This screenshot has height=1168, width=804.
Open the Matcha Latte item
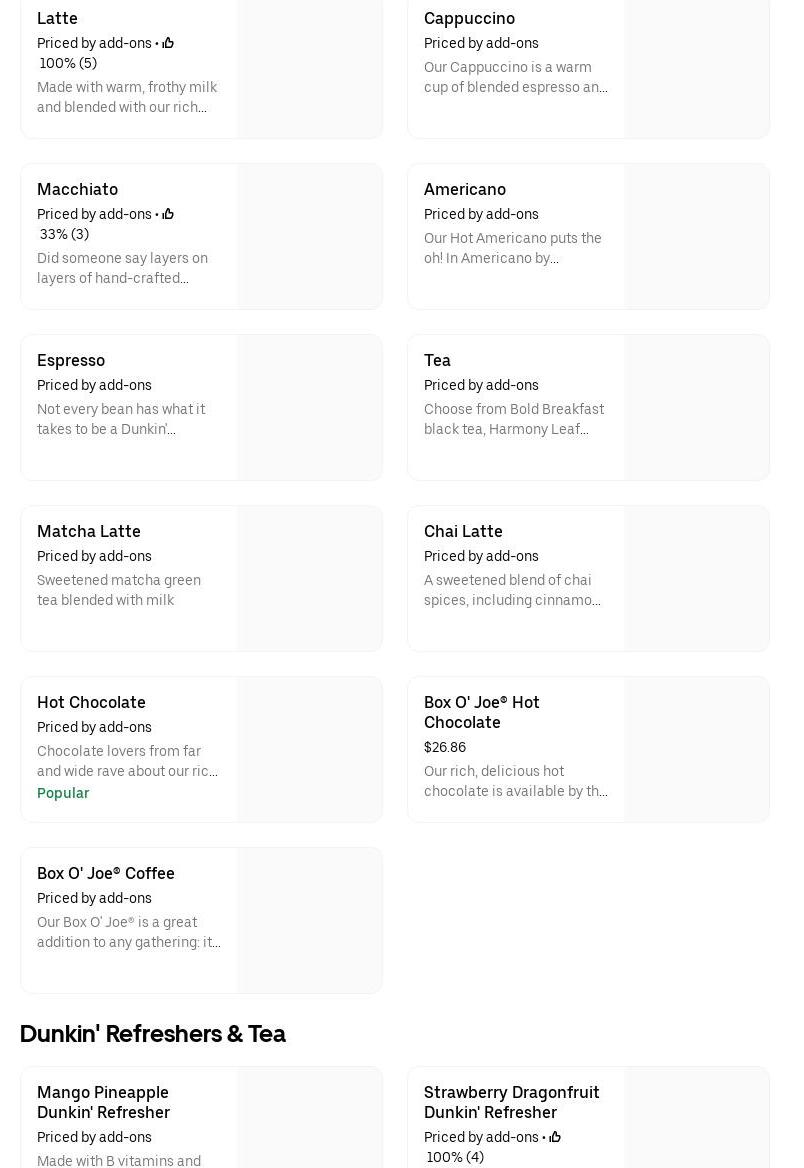[89, 531]
